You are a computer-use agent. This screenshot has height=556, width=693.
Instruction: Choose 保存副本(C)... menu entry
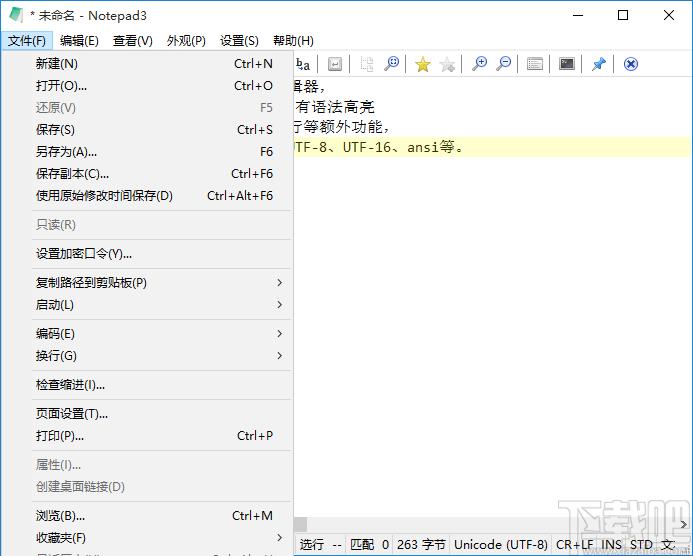point(147,174)
